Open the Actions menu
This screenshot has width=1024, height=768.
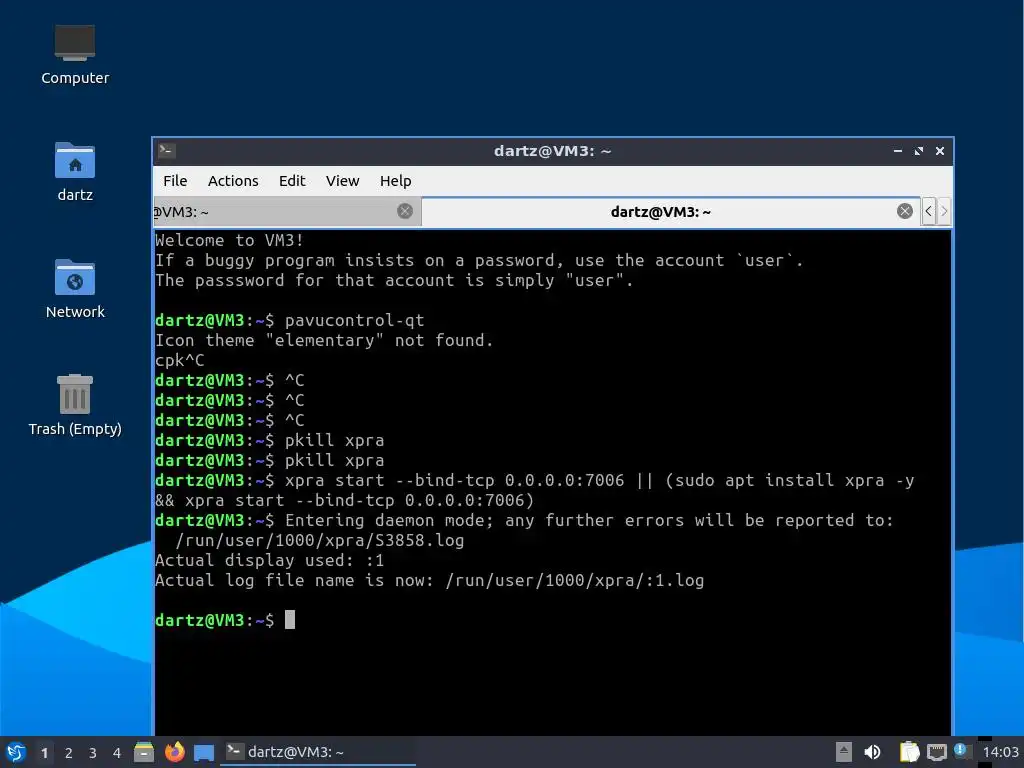click(233, 181)
